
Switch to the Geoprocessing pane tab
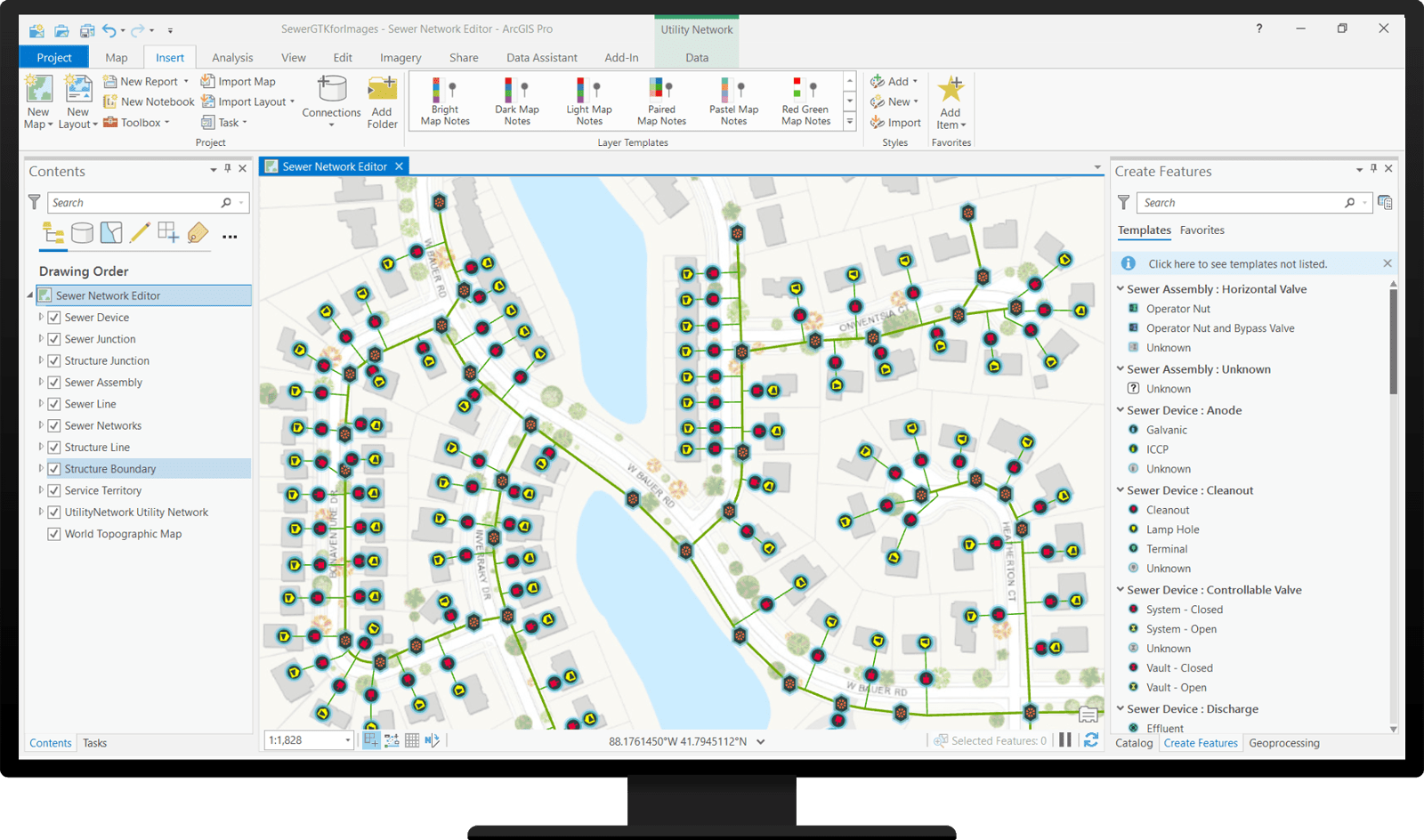pos(1284,743)
